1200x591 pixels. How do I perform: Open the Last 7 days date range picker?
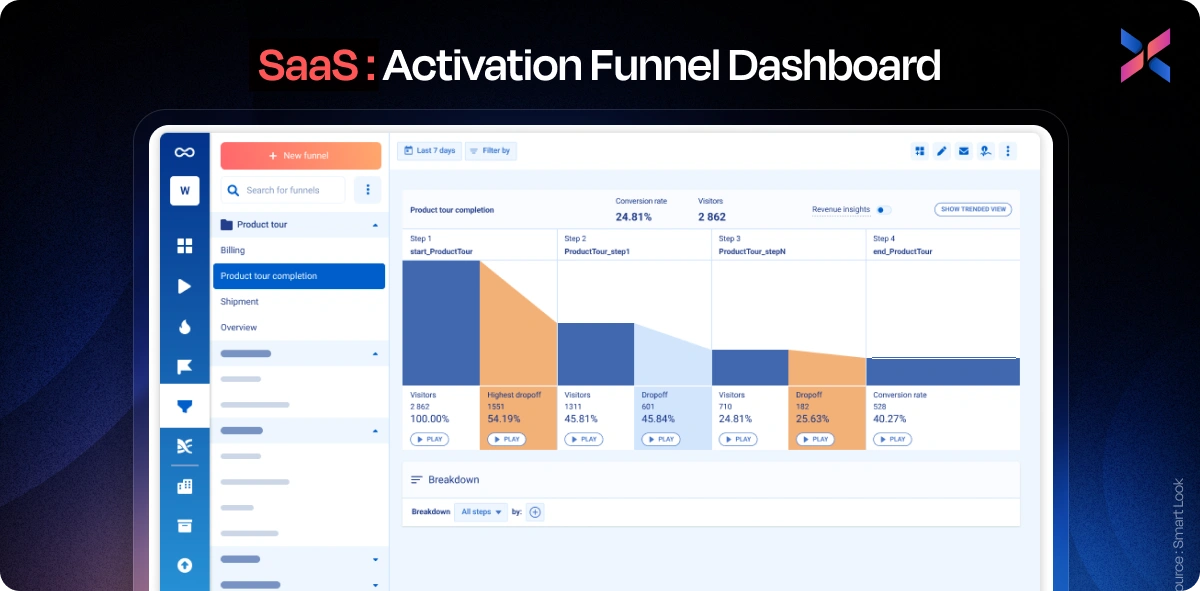click(429, 151)
